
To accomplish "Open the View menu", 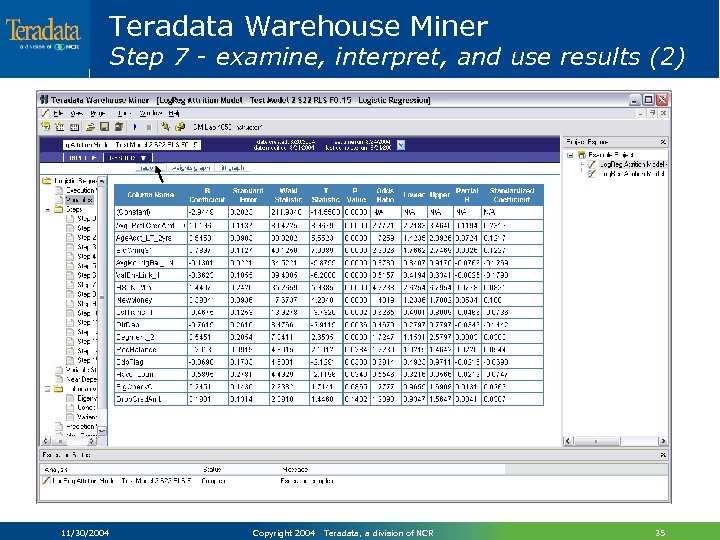I will [77, 113].
